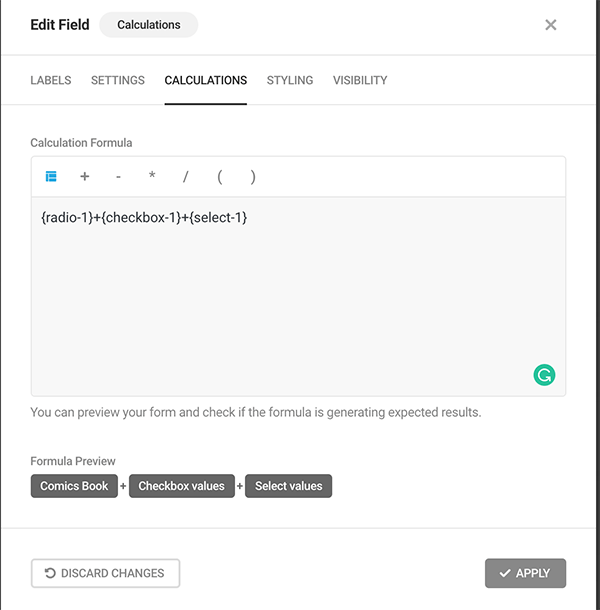Click the Comics Book preview tag
Image resolution: width=600 pixels, height=610 pixels.
74,486
